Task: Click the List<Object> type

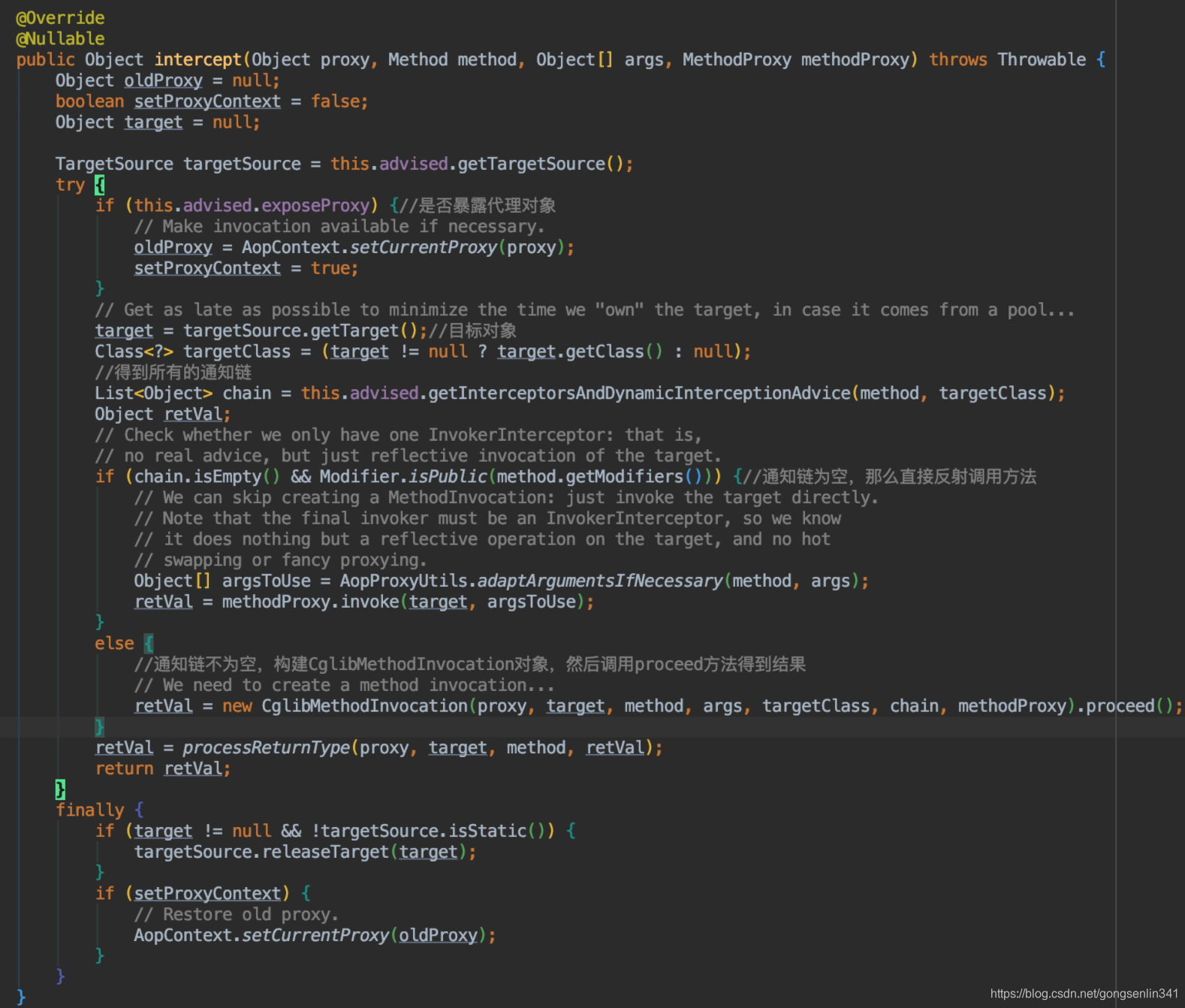Action: pyautogui.click(x=153, y=393)
